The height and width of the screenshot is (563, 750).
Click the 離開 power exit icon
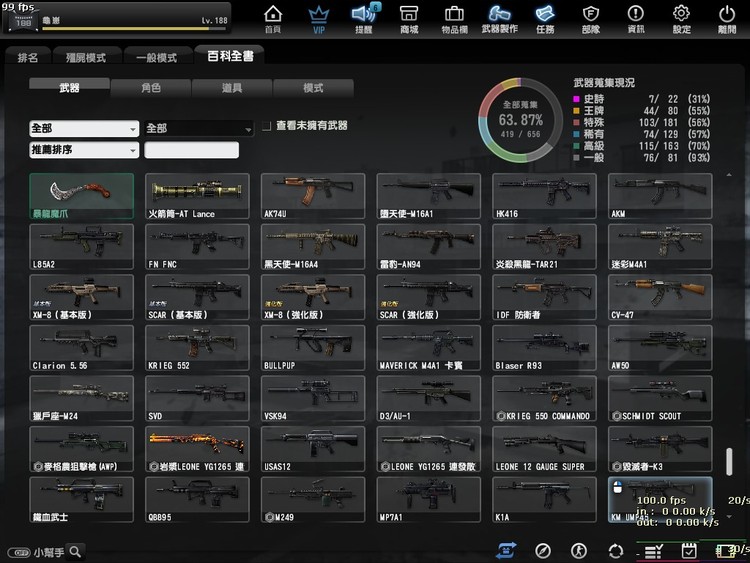click(727, 19)
